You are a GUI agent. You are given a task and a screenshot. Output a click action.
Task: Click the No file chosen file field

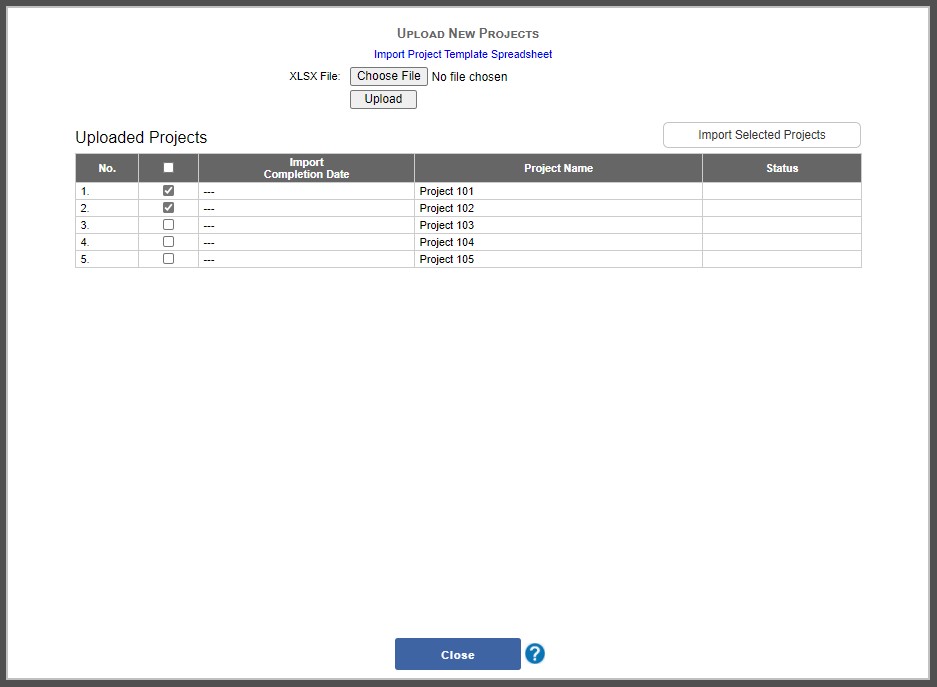tap(470, 76)
